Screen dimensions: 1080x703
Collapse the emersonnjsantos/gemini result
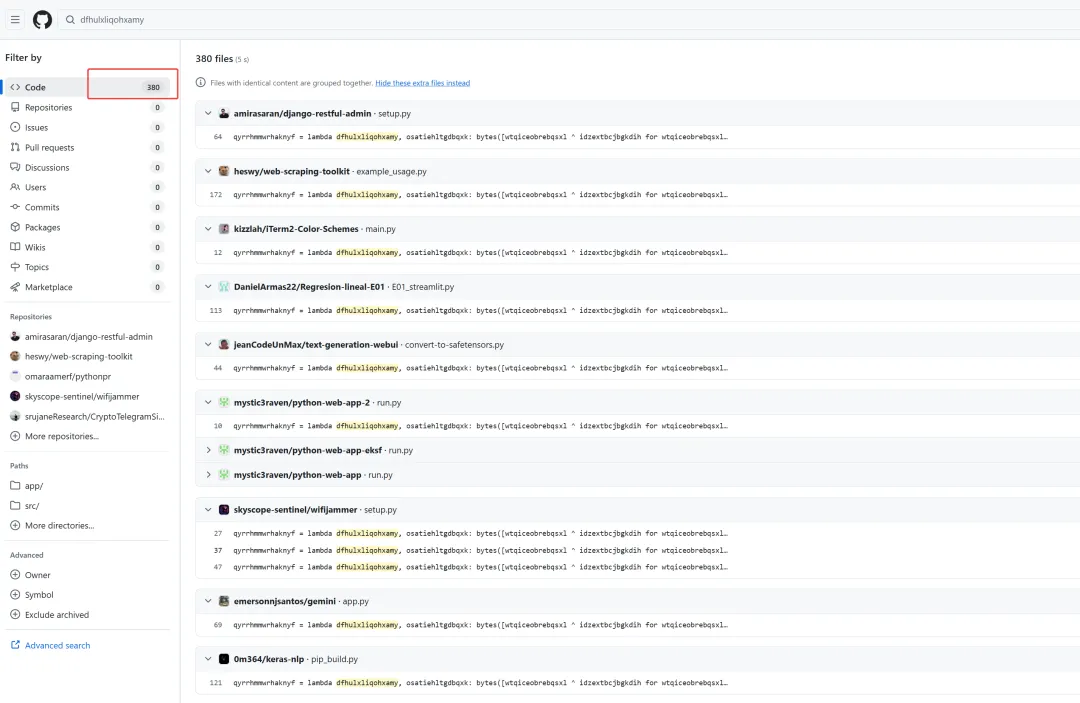coord(208,601)
